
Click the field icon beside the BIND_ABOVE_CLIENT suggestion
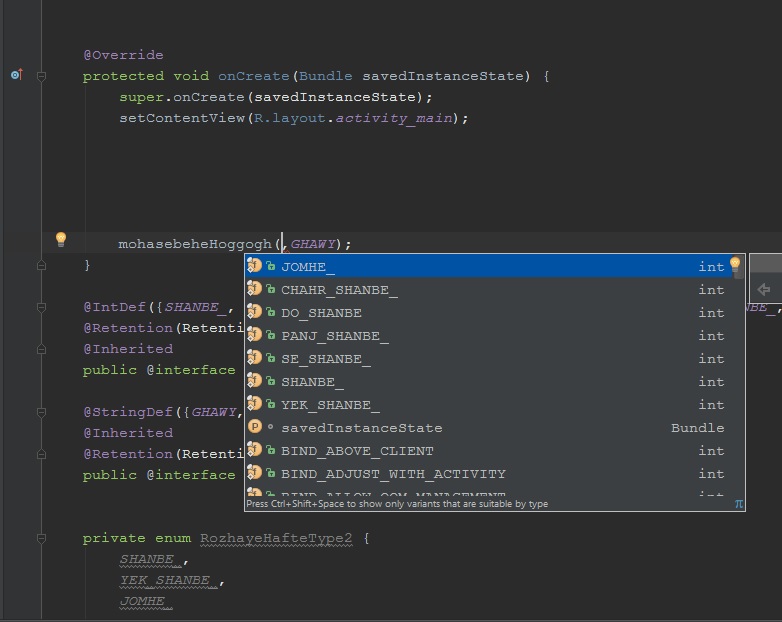pyautogui.click(x=254, y=450)
